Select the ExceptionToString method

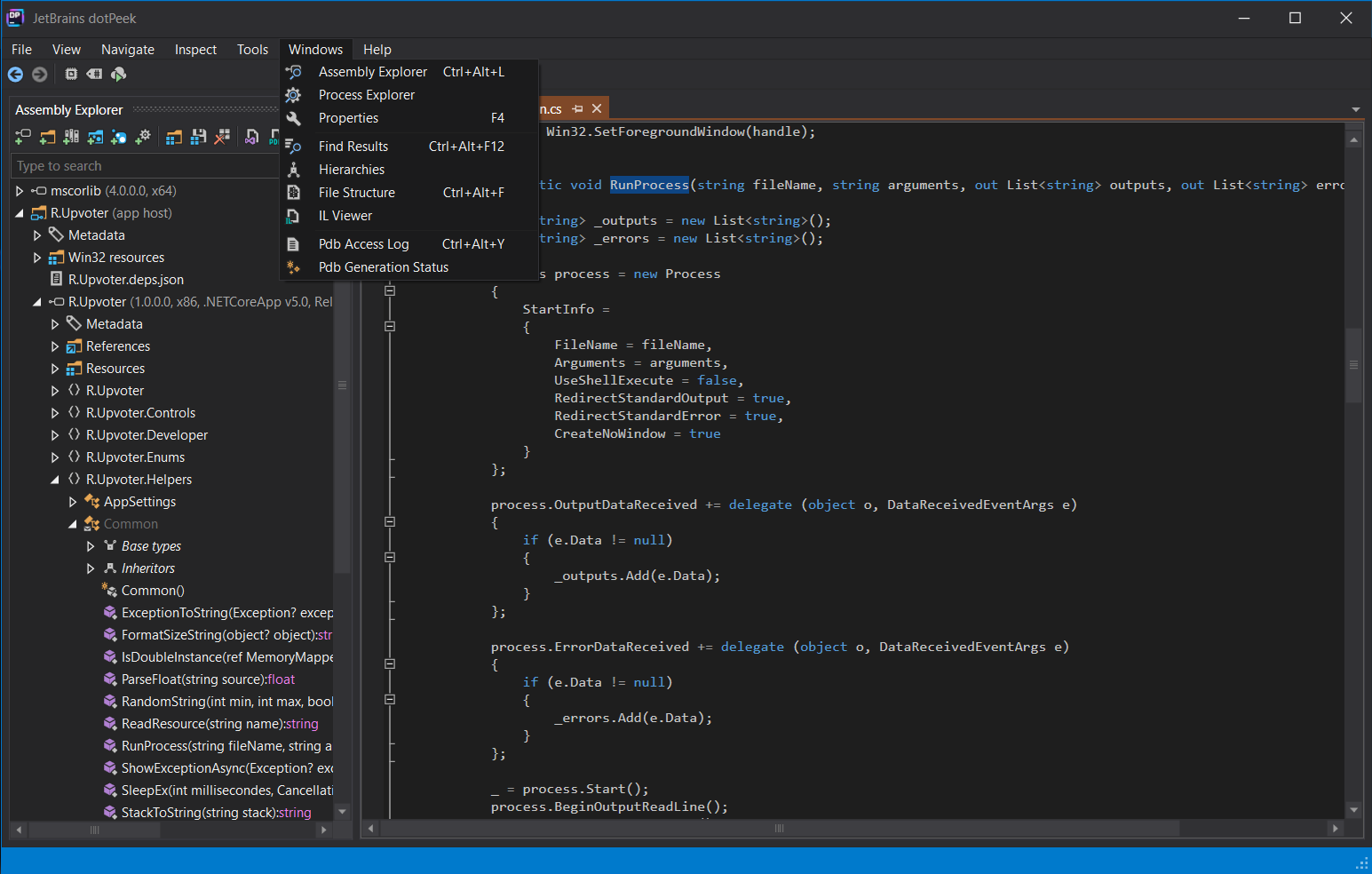[227, 613]
